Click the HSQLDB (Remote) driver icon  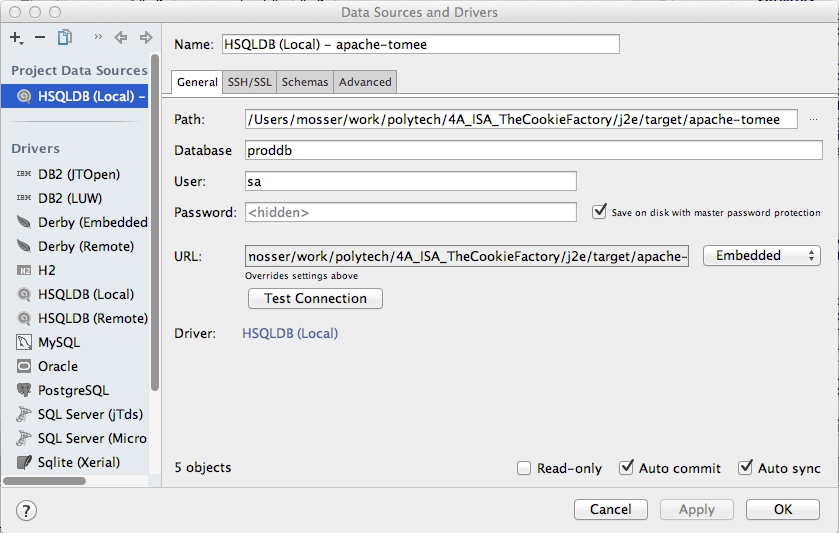click(24, 318)
